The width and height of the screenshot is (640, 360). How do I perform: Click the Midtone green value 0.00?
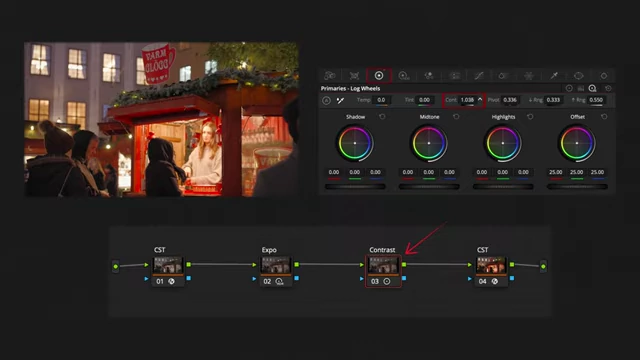[x=429, y=172]
